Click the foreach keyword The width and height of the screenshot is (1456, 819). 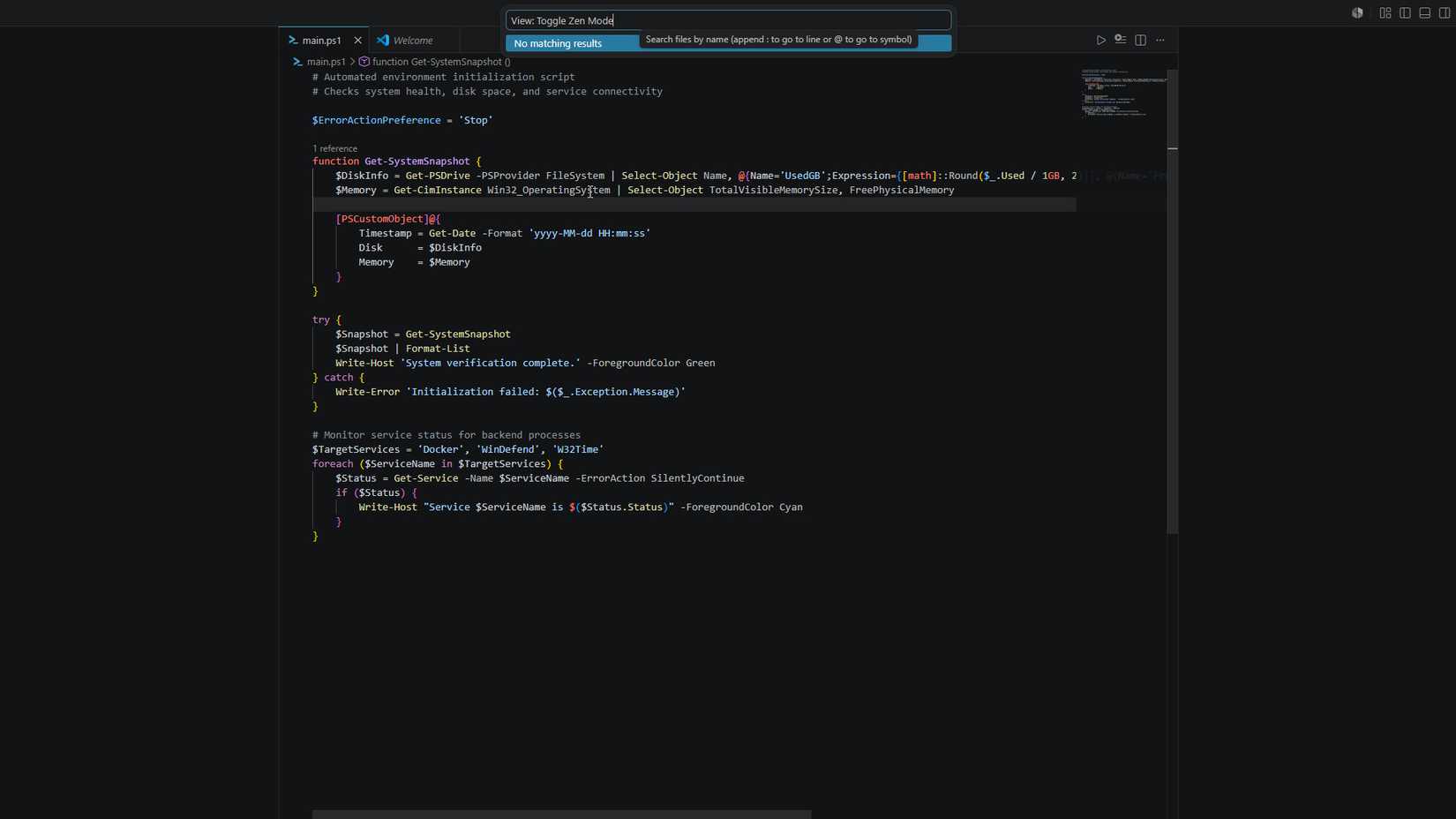coord(333,463)
